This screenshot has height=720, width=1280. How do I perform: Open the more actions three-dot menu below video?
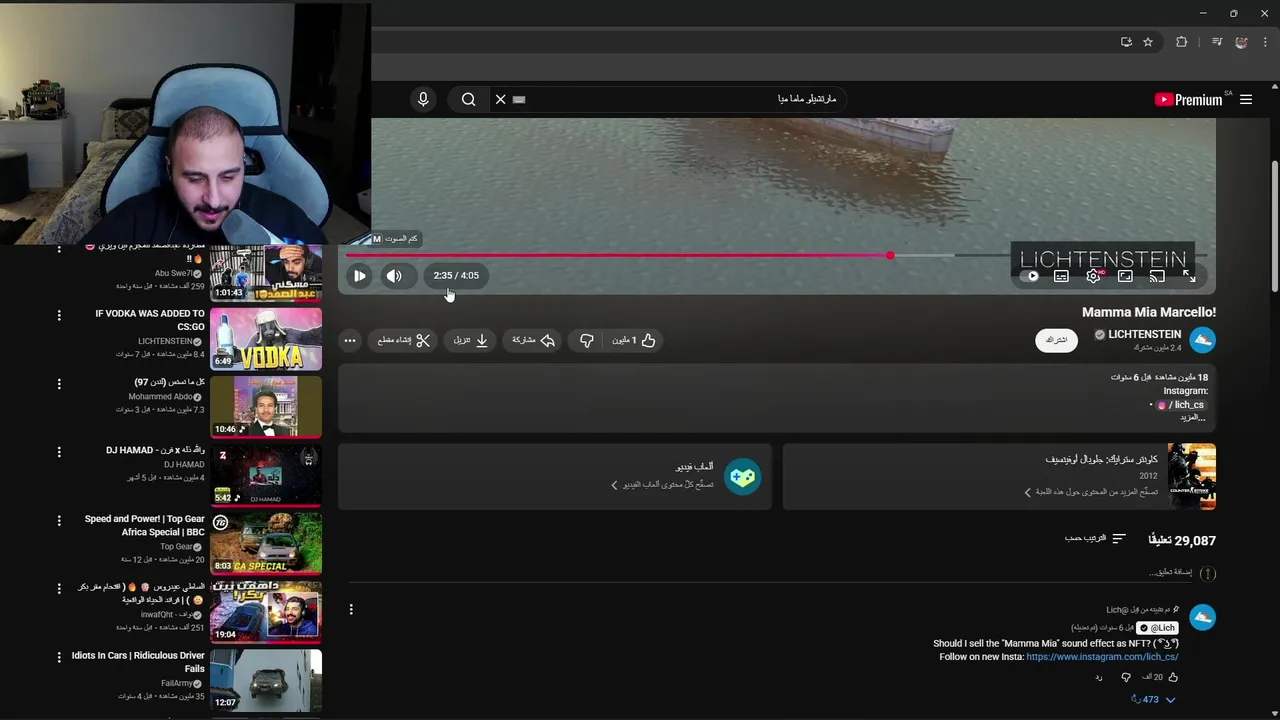[x=349, y=340]
